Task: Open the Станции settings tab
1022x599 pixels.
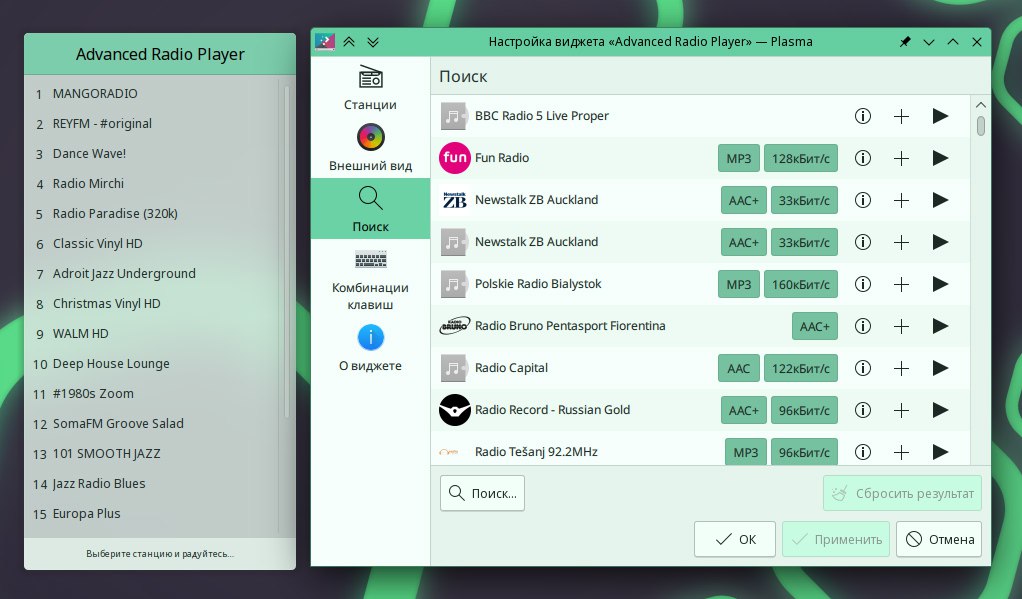Action: click(x=370, y=88)
